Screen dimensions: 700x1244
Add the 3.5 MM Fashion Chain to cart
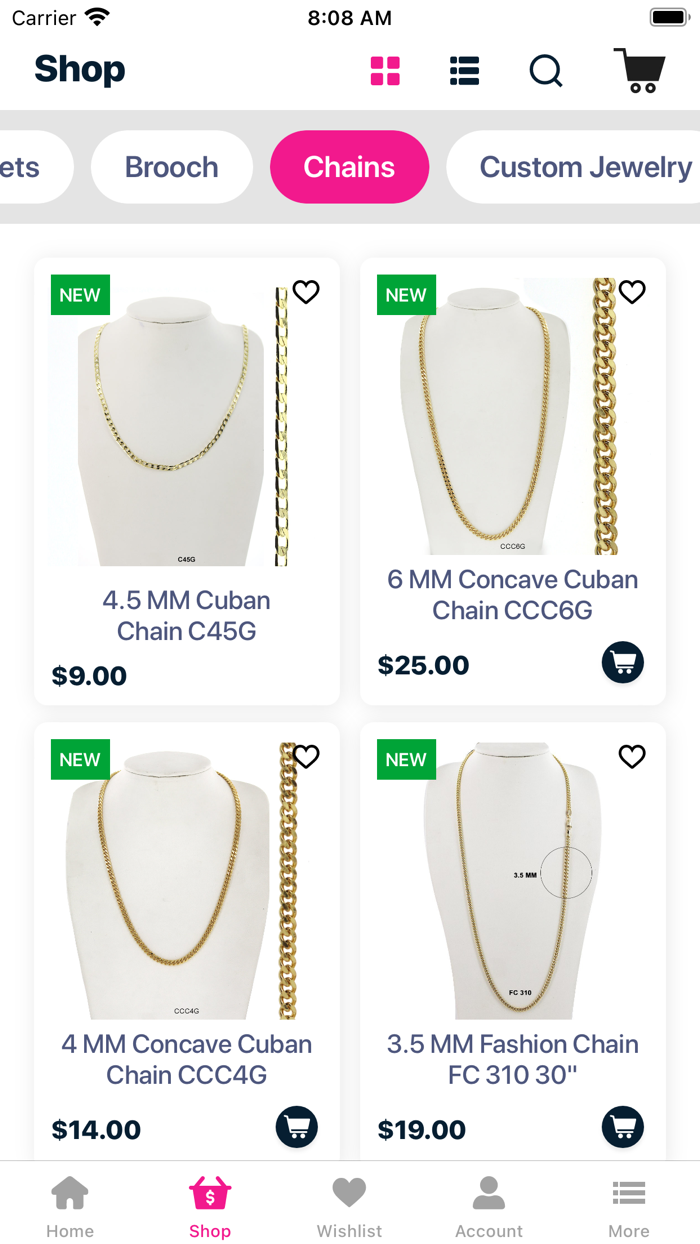pyautogui.click(x=622, y=1127)
